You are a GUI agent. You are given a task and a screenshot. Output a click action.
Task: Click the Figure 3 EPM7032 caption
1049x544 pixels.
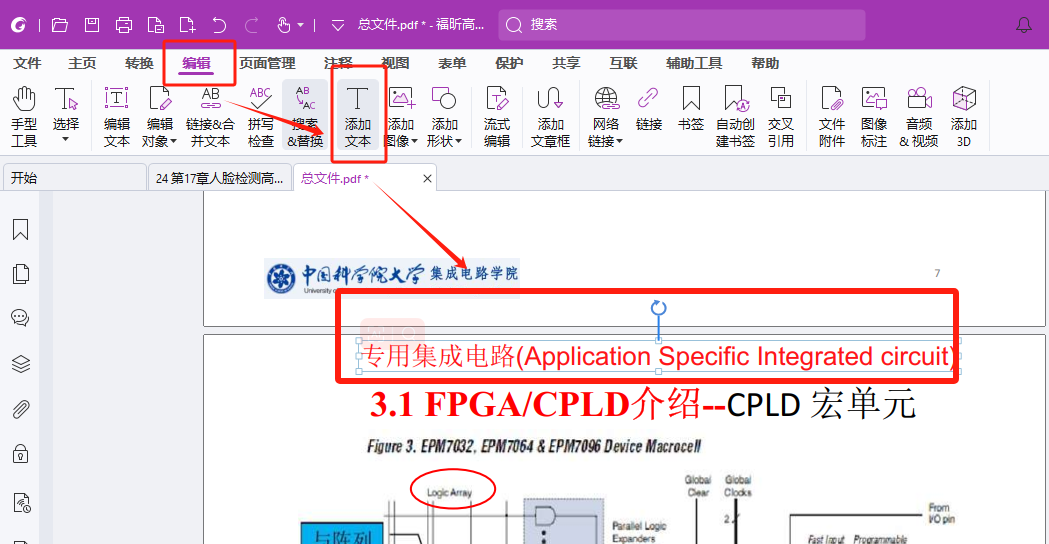tap(533, 446)
